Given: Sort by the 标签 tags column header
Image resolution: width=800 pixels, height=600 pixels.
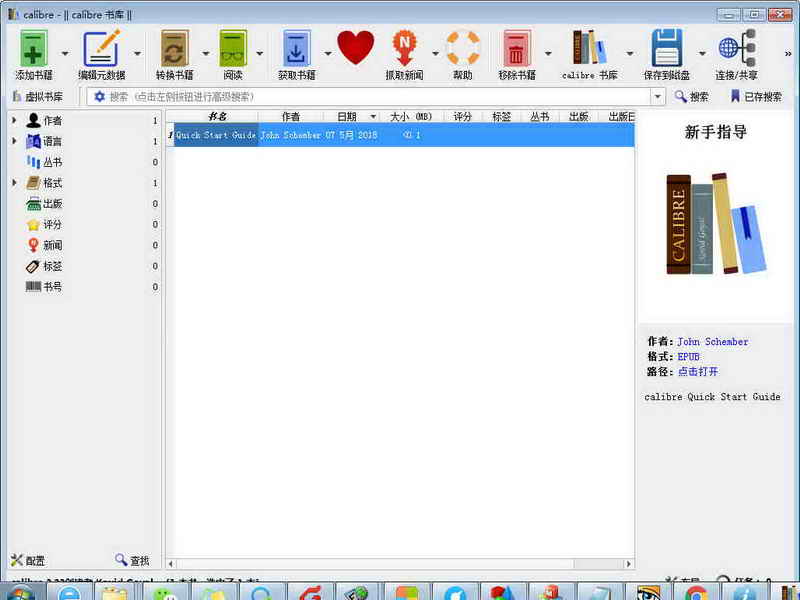Looking at the screenshot, I should click(502, 116).
